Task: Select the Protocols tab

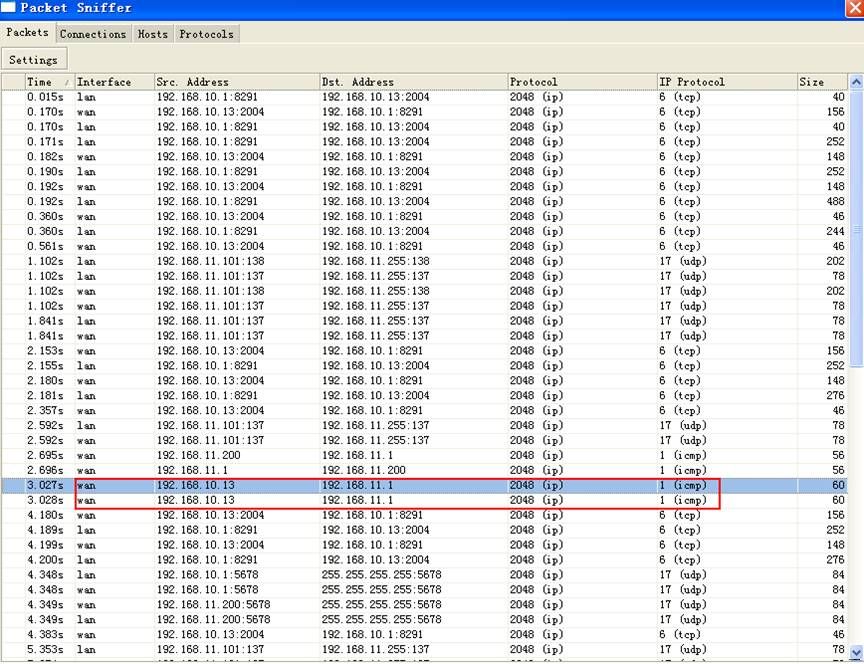Action: pos(206,34)
